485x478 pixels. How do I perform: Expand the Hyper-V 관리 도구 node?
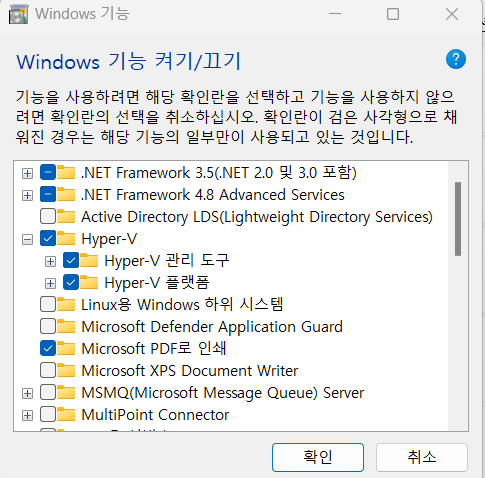[50, 261]
